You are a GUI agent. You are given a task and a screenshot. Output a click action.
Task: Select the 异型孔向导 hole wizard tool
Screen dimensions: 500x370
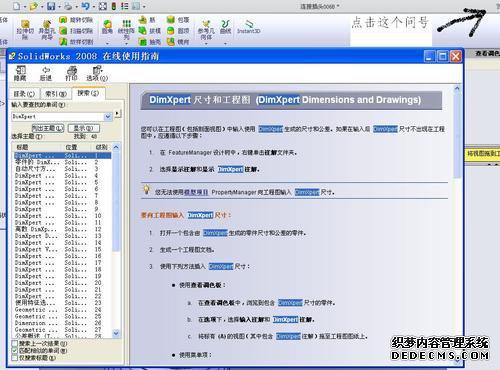(47, 29)
